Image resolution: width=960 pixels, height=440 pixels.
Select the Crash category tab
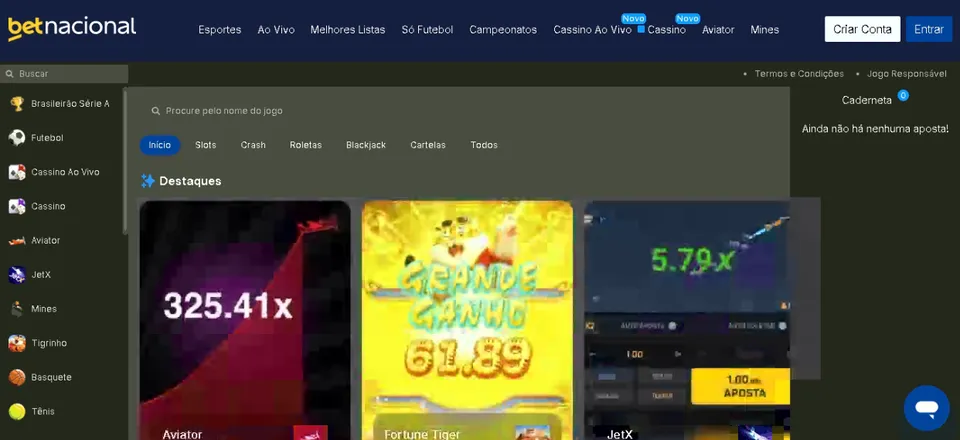[253, 145]
